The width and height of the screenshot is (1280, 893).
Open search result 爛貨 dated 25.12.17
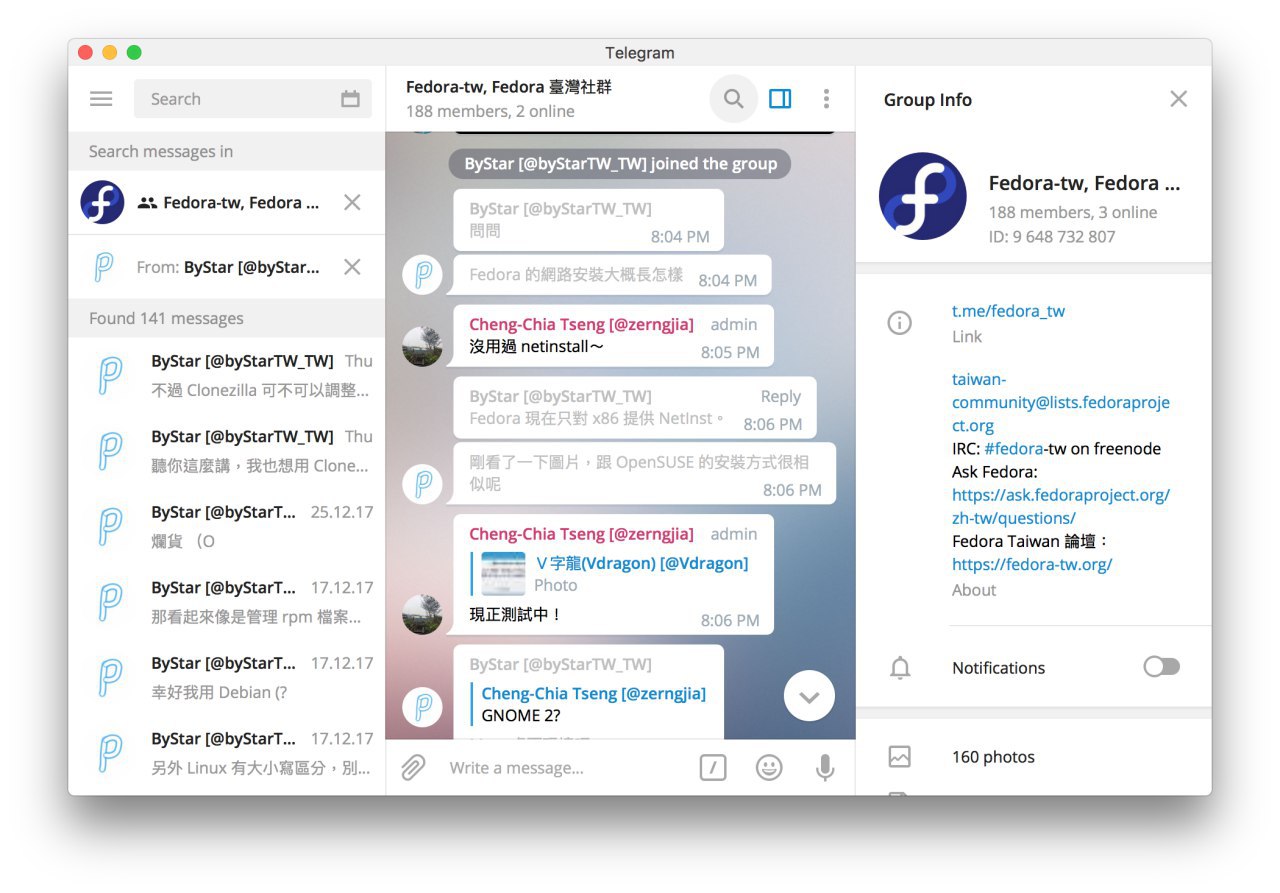[x=226, y=527]
